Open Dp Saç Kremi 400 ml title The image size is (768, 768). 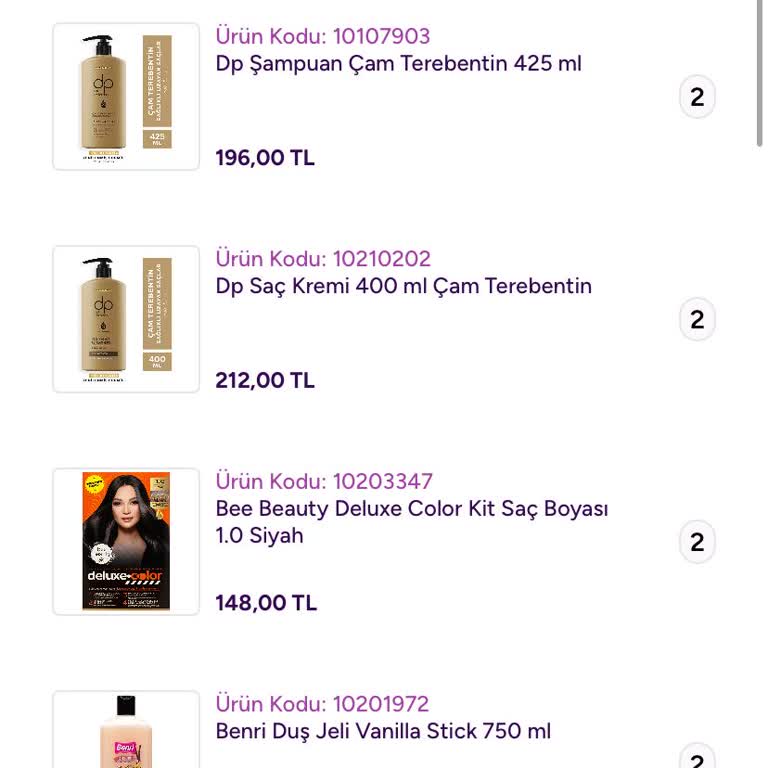click(x=403, y=286)
